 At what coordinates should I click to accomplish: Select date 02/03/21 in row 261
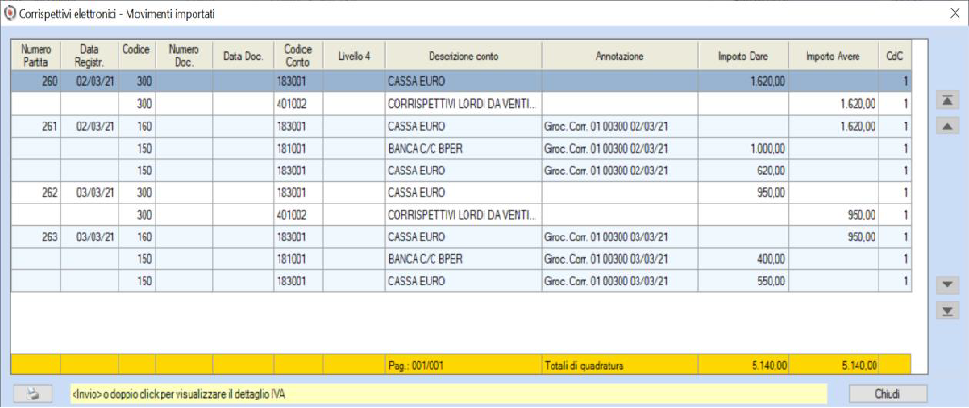click(x=90, y=127)
